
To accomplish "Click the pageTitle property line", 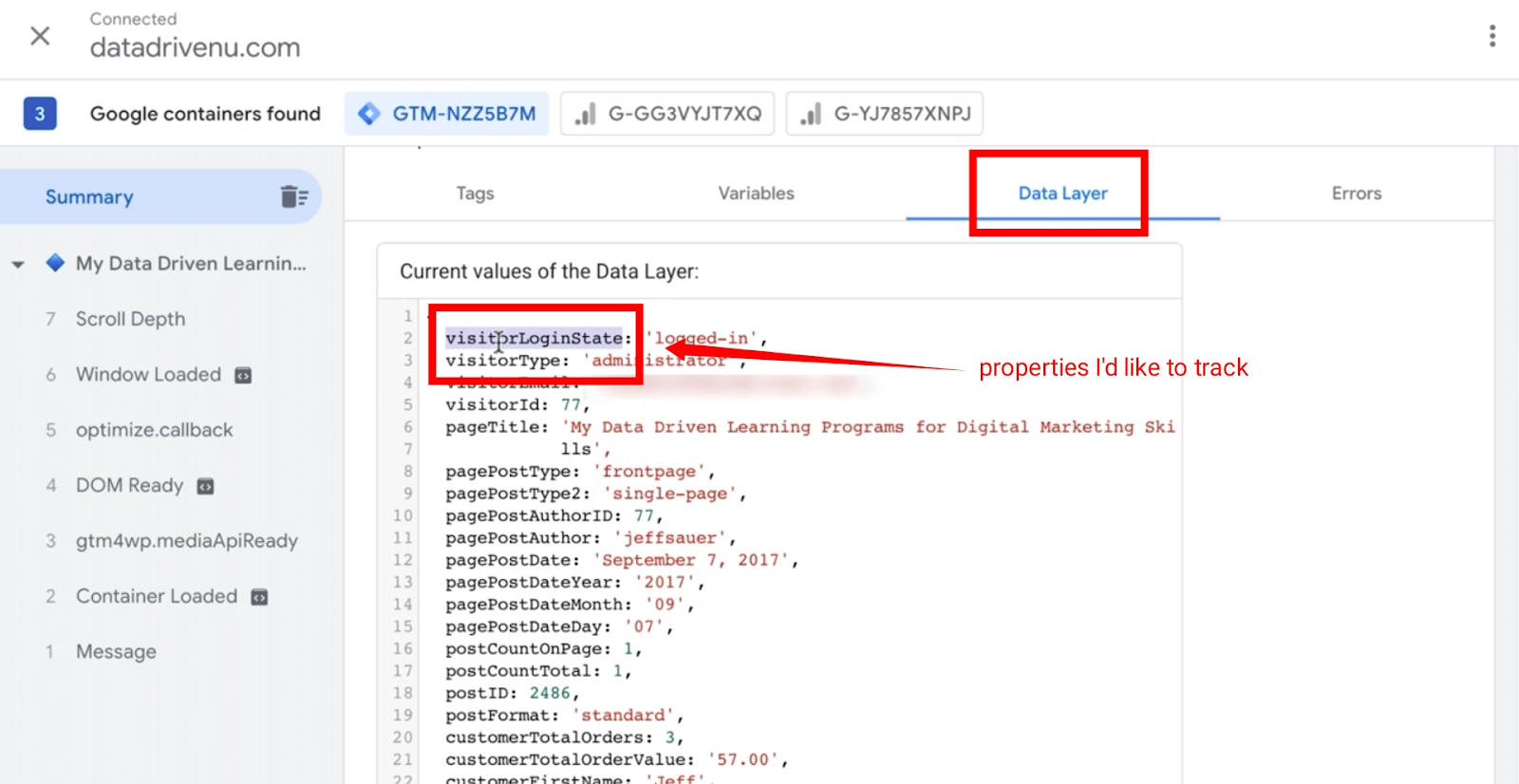I will [x=810, y=427].
